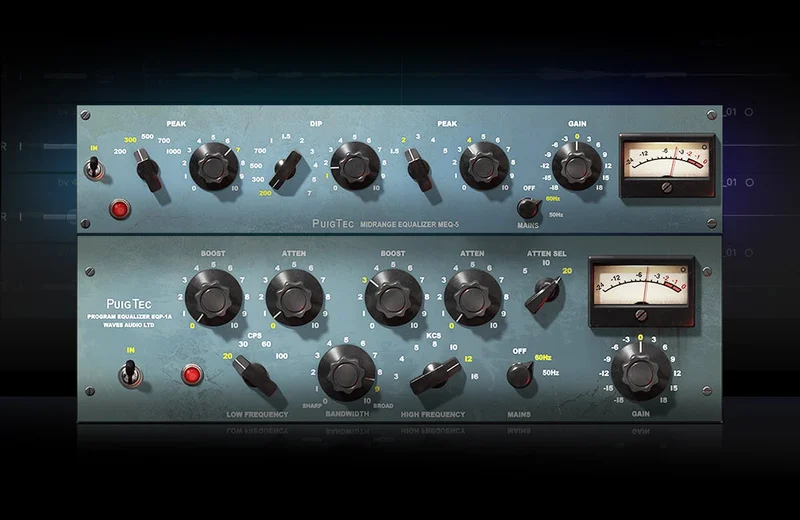
Task: Click the red power lamp on EQP-1A
Action: [x=192, y=375]
